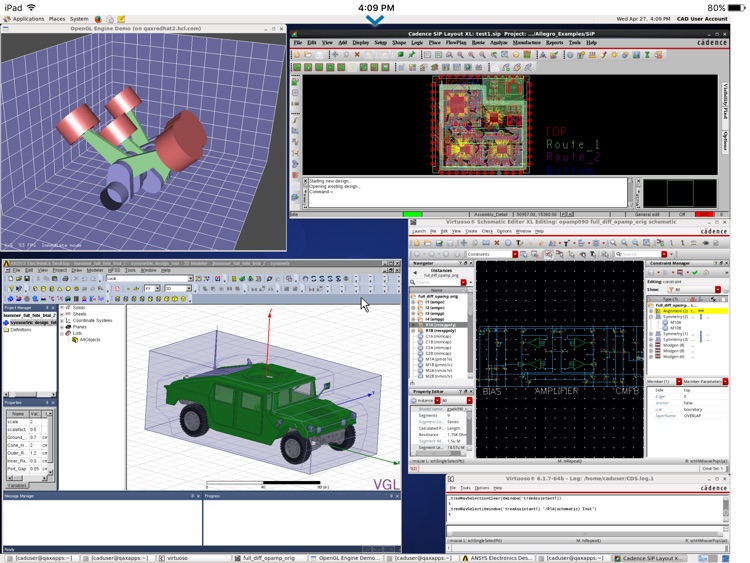Viewport: 750px width, 563px height.
Task: Expand the Coordinate Systems tree node
Action: (x=62, y=321)
